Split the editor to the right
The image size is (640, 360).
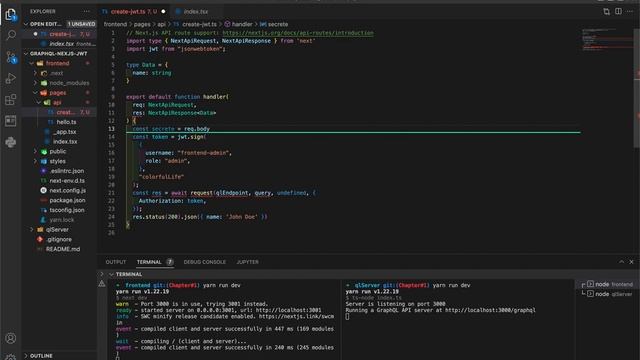click(x=618, y=11)
